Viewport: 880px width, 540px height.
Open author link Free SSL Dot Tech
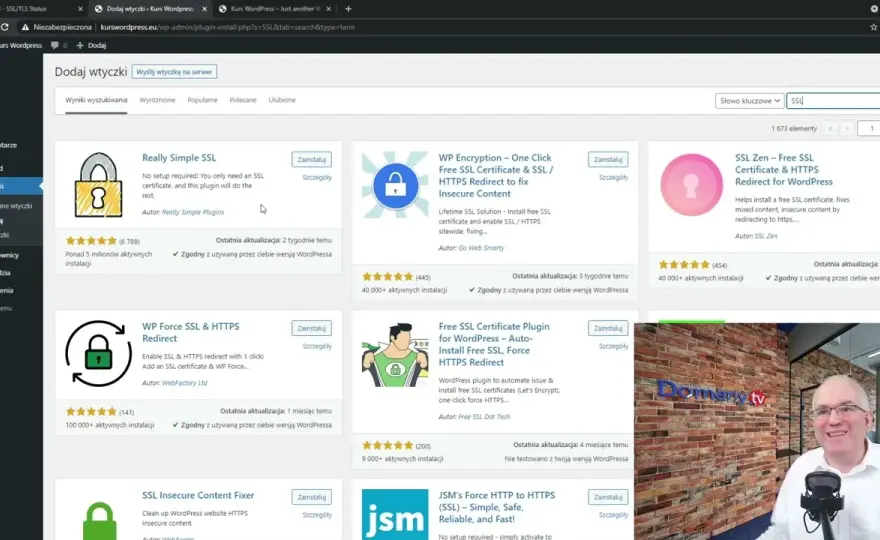pos(484,417)
